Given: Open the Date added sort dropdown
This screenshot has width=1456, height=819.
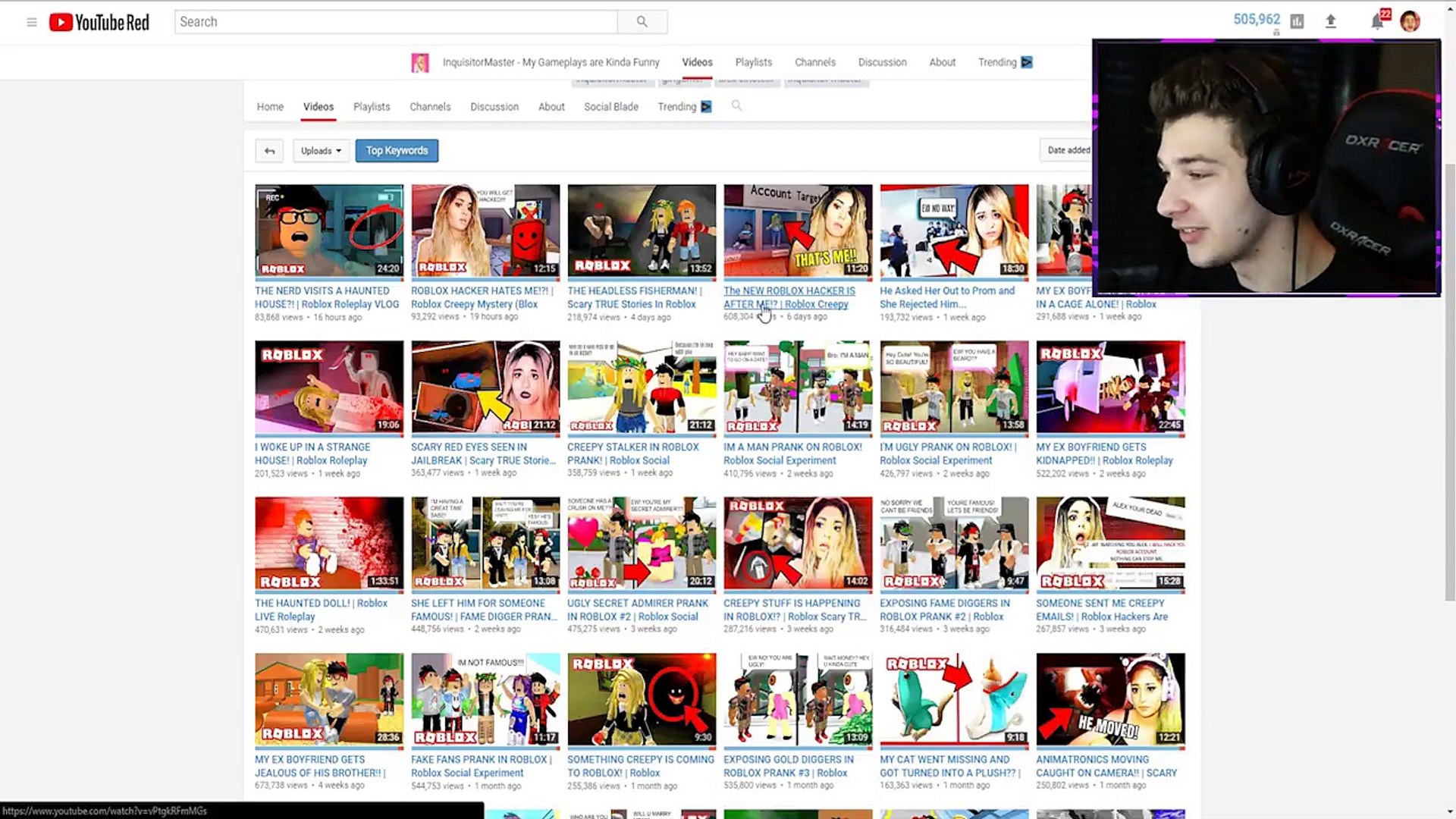Looking at the screenshot, I should [1066, 150].
